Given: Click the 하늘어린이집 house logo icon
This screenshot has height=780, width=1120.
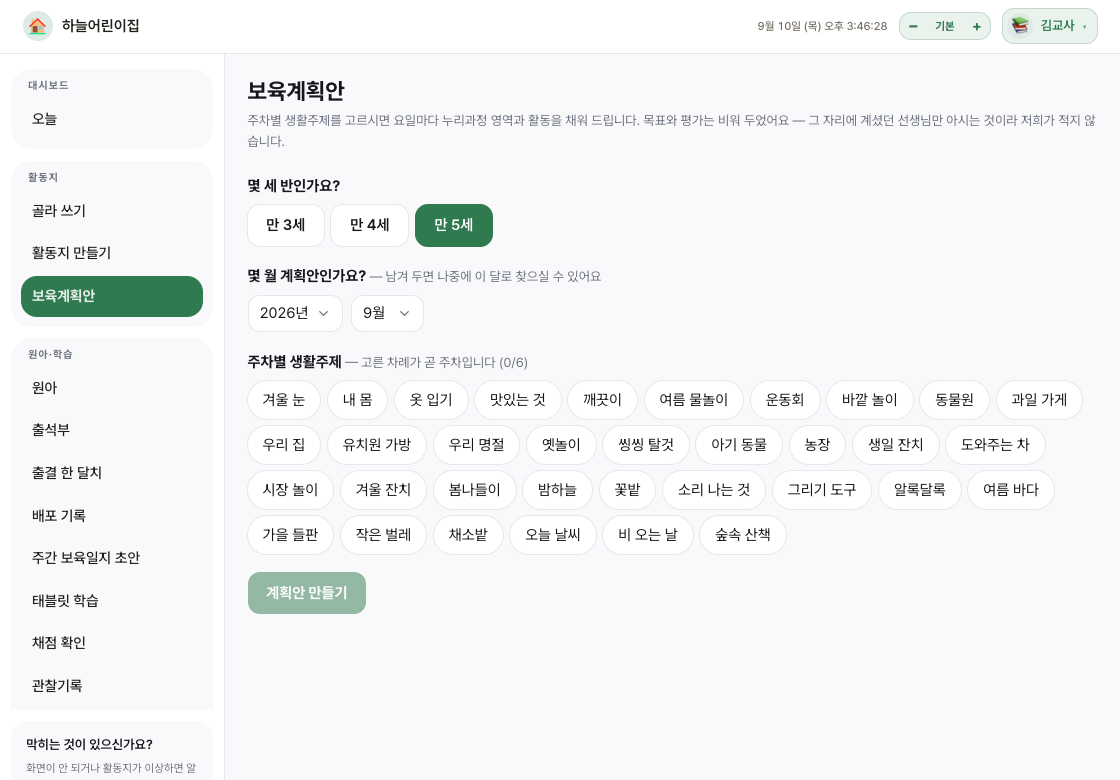Looking at the screenshot, I should pyautogui.click(x=38, y=26).
